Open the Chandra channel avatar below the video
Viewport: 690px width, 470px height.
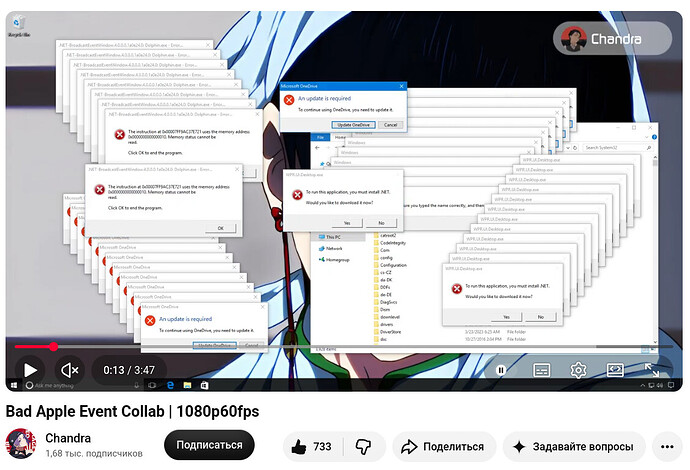pyautogui.click(x=21, y=444)
